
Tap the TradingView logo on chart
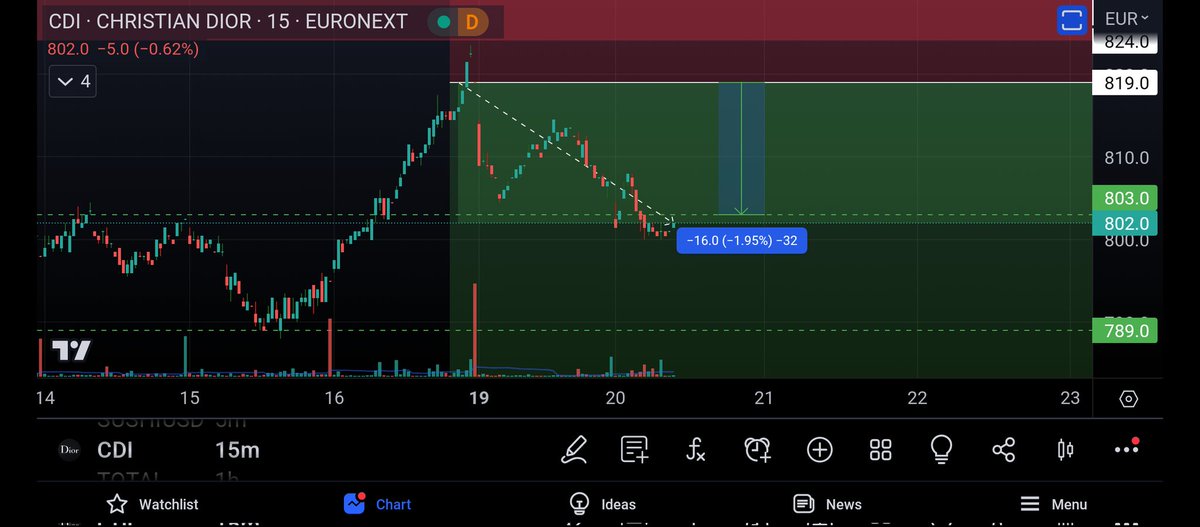(71, 351)
